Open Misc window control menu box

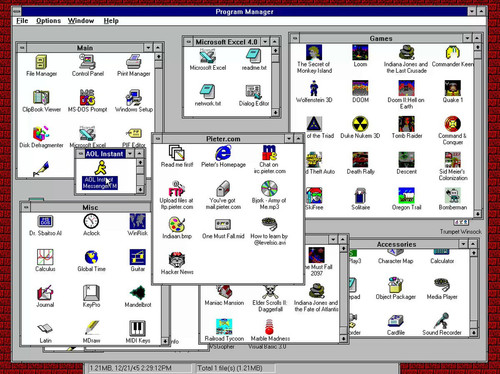click(26, 207)
